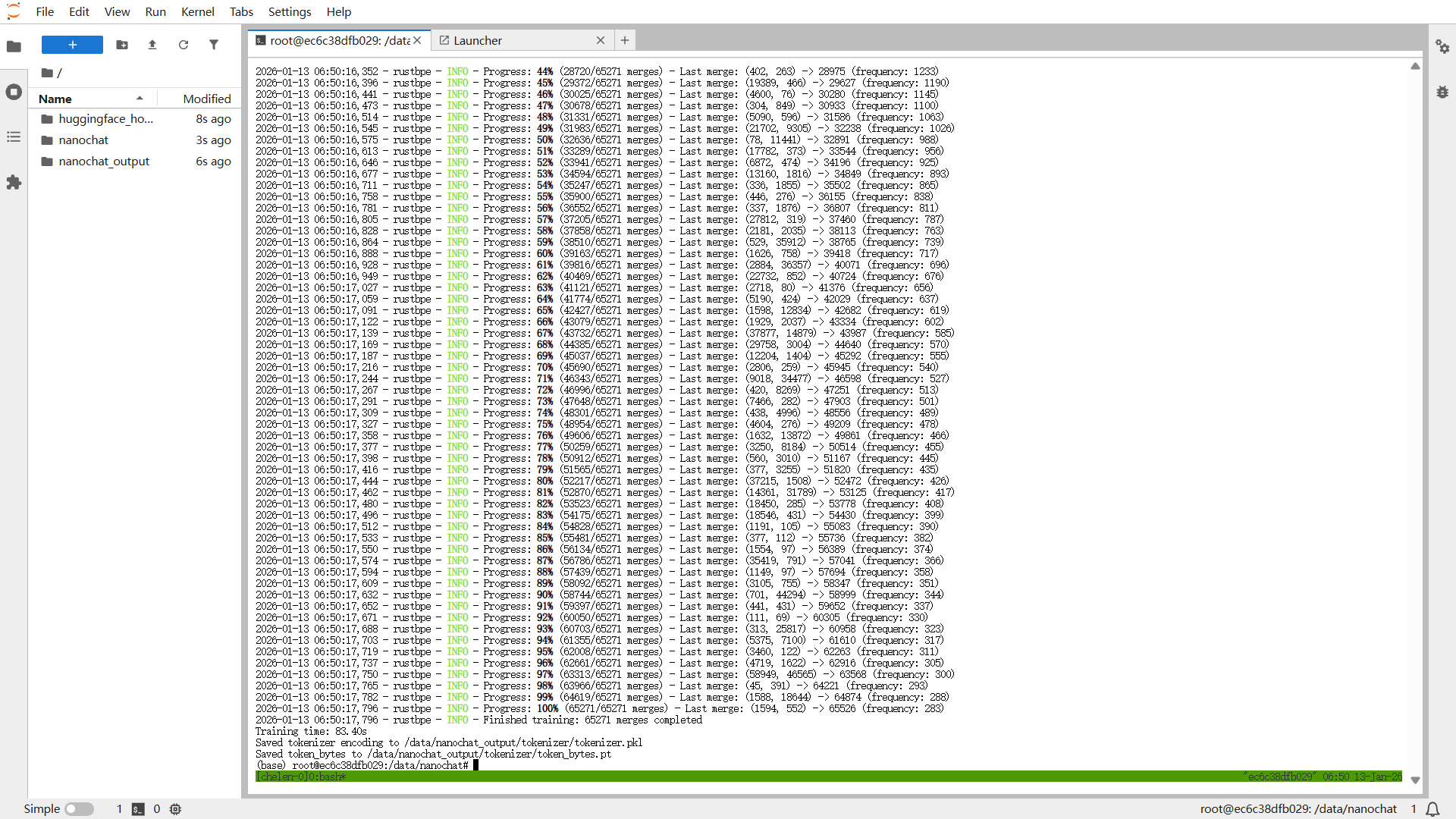
Task: Add a new tab with plus button
Action: point(625,40)
